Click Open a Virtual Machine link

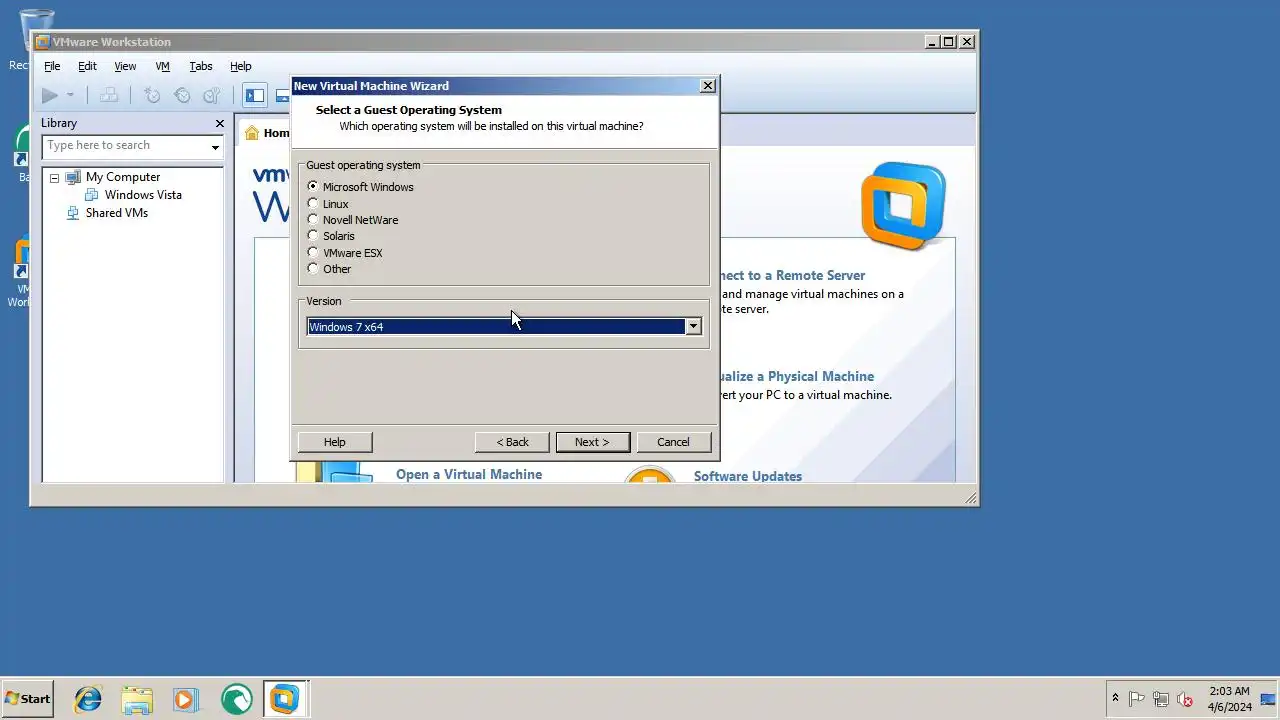[x=469, y=474]
